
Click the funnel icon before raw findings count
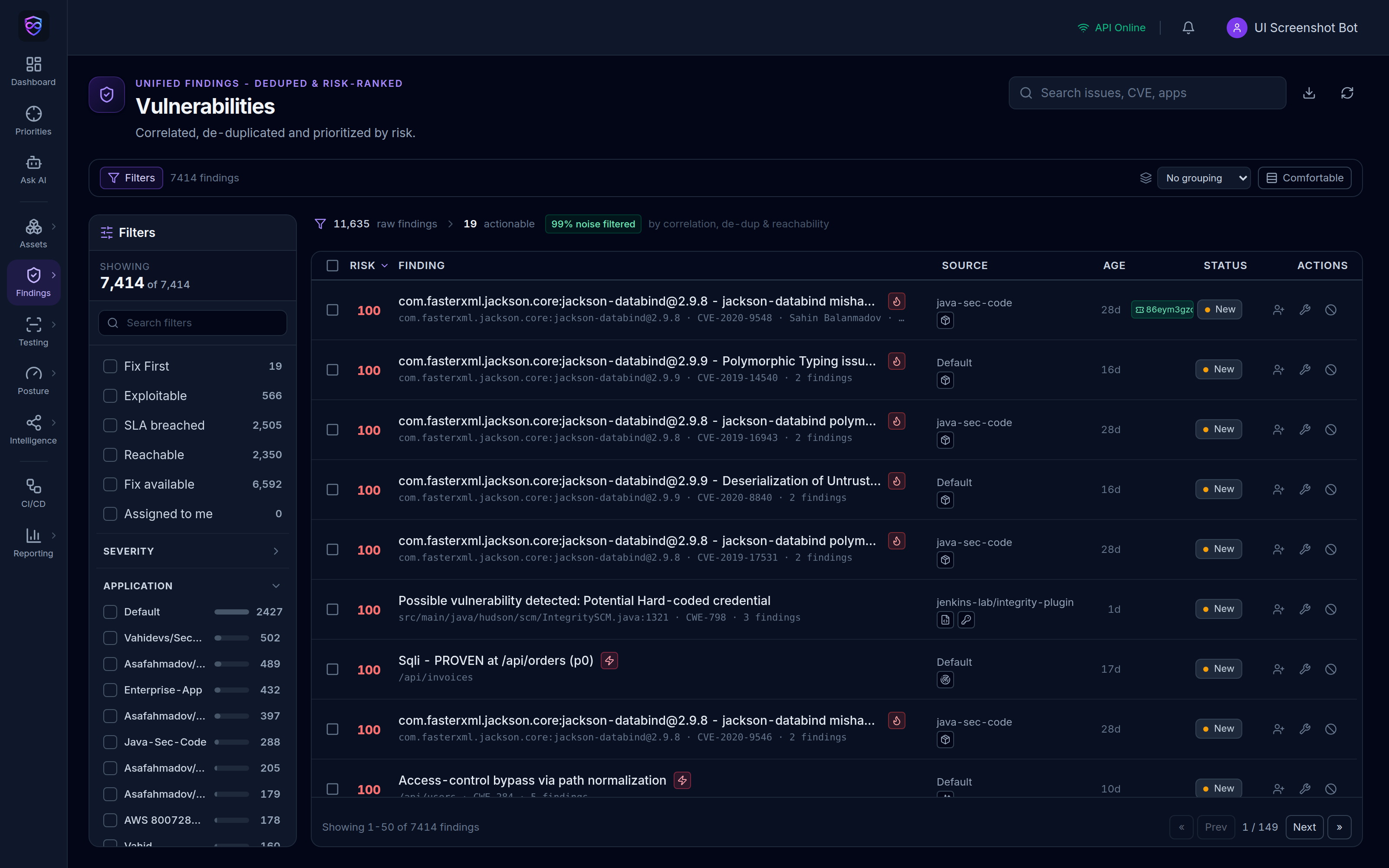[x=320, y=224]
